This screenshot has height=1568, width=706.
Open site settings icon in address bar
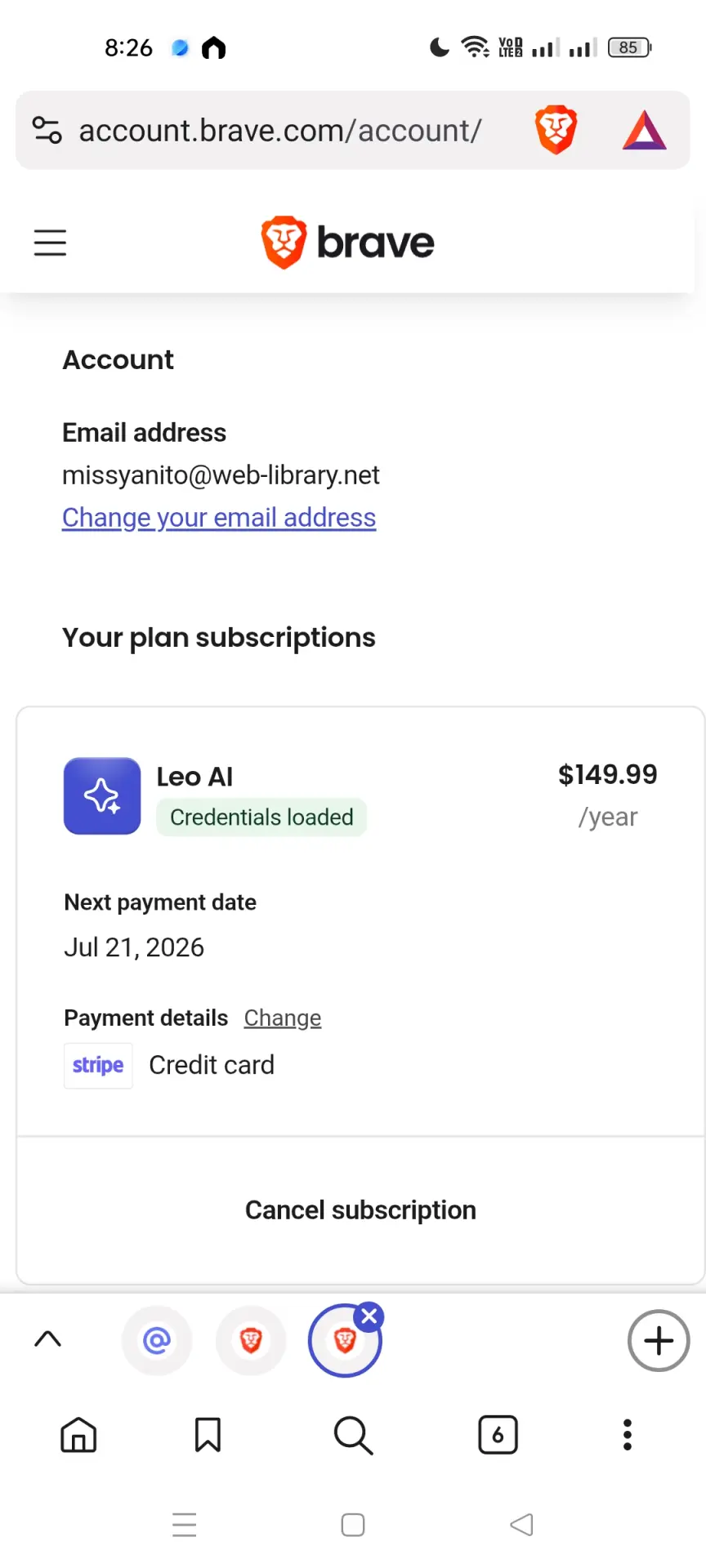[47, 130]
